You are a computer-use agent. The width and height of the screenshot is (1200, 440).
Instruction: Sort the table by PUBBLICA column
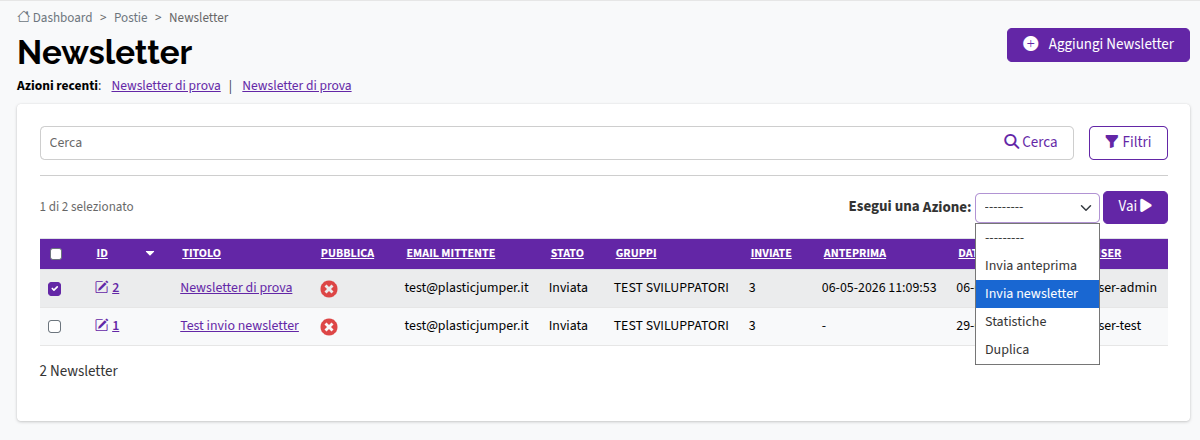click(x=347, y=254)
